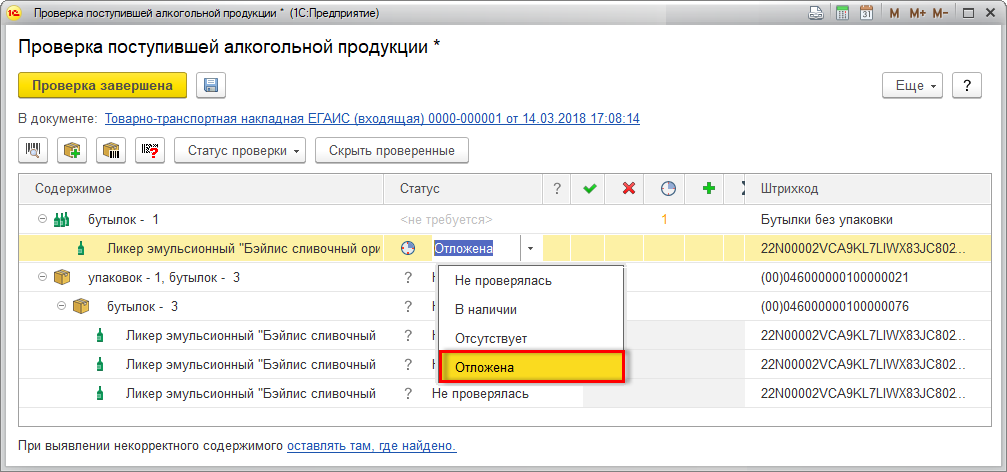The image size is (1007, 472).
Task: Click the Статус column header
Action: pos(463,189)
